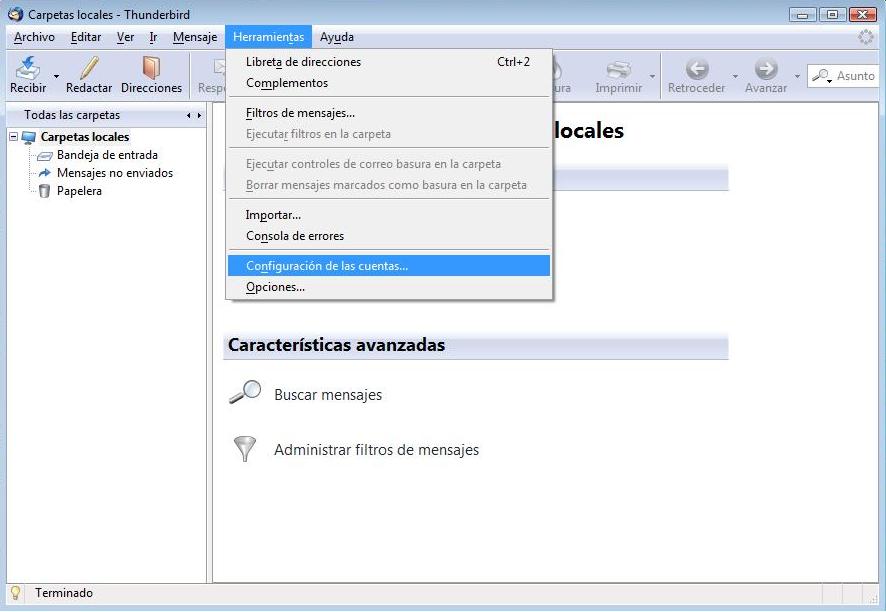Click the Características avanzadas heading

[336, 345]
